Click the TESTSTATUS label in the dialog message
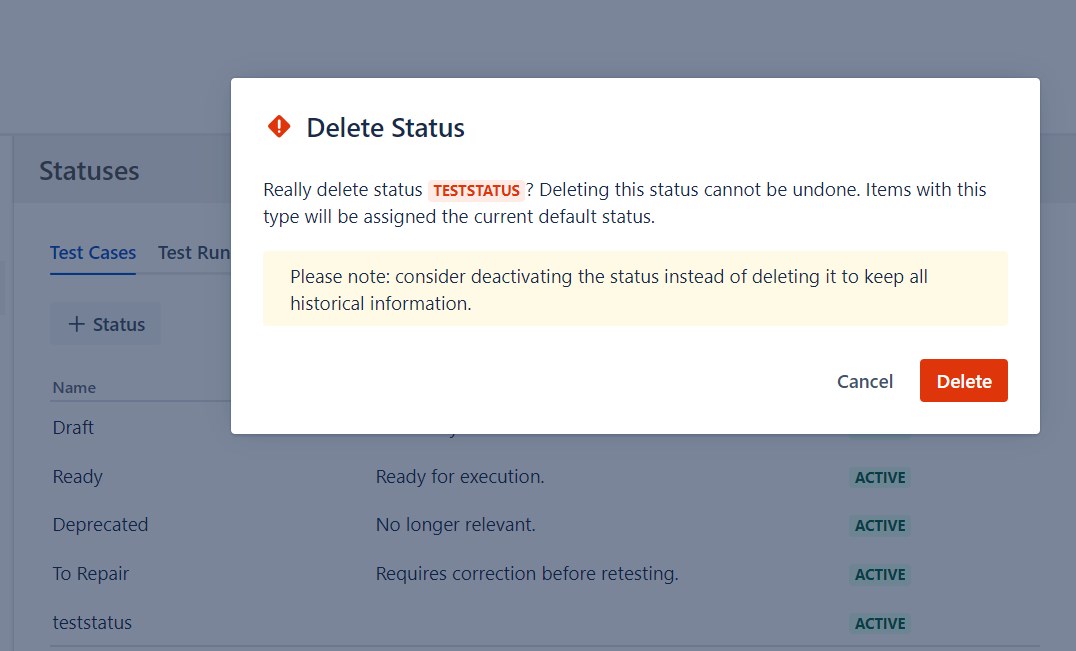The width and height of the screenshot is (1076, 651). coord(476,190)
